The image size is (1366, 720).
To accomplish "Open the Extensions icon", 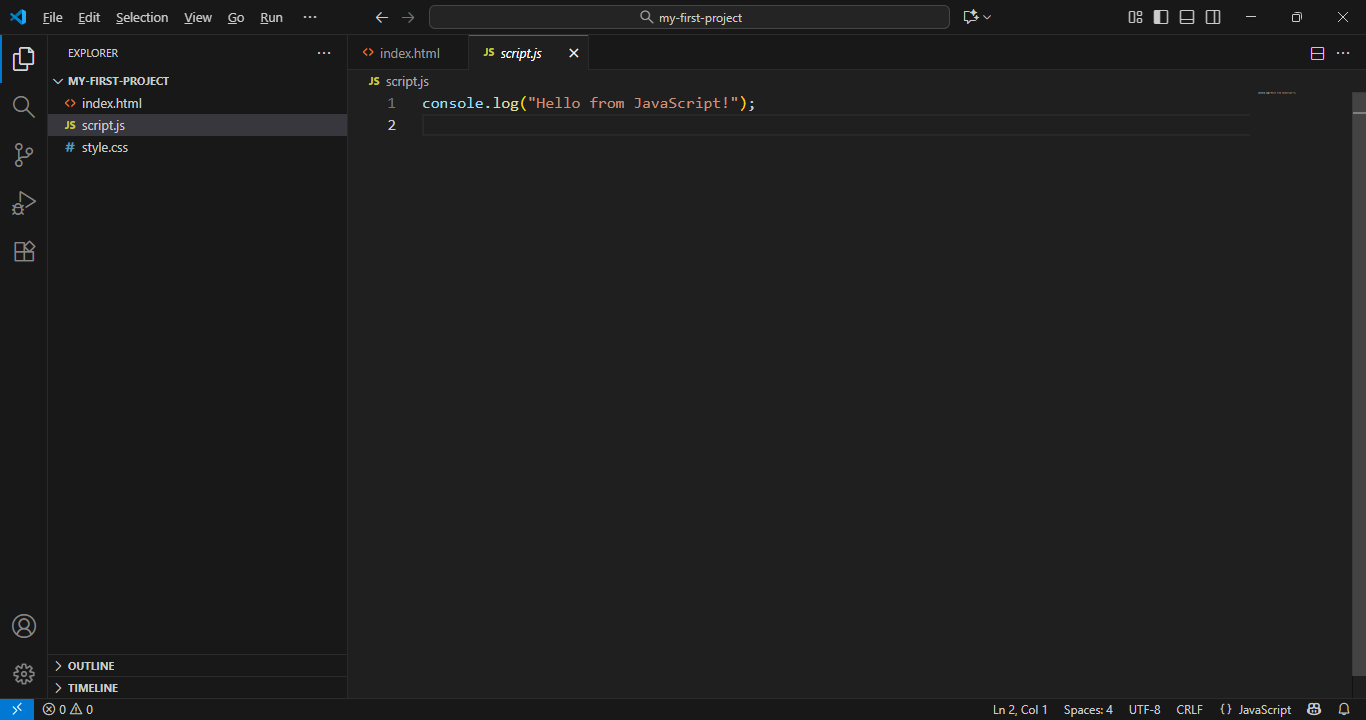I will (x=23, y=251).
